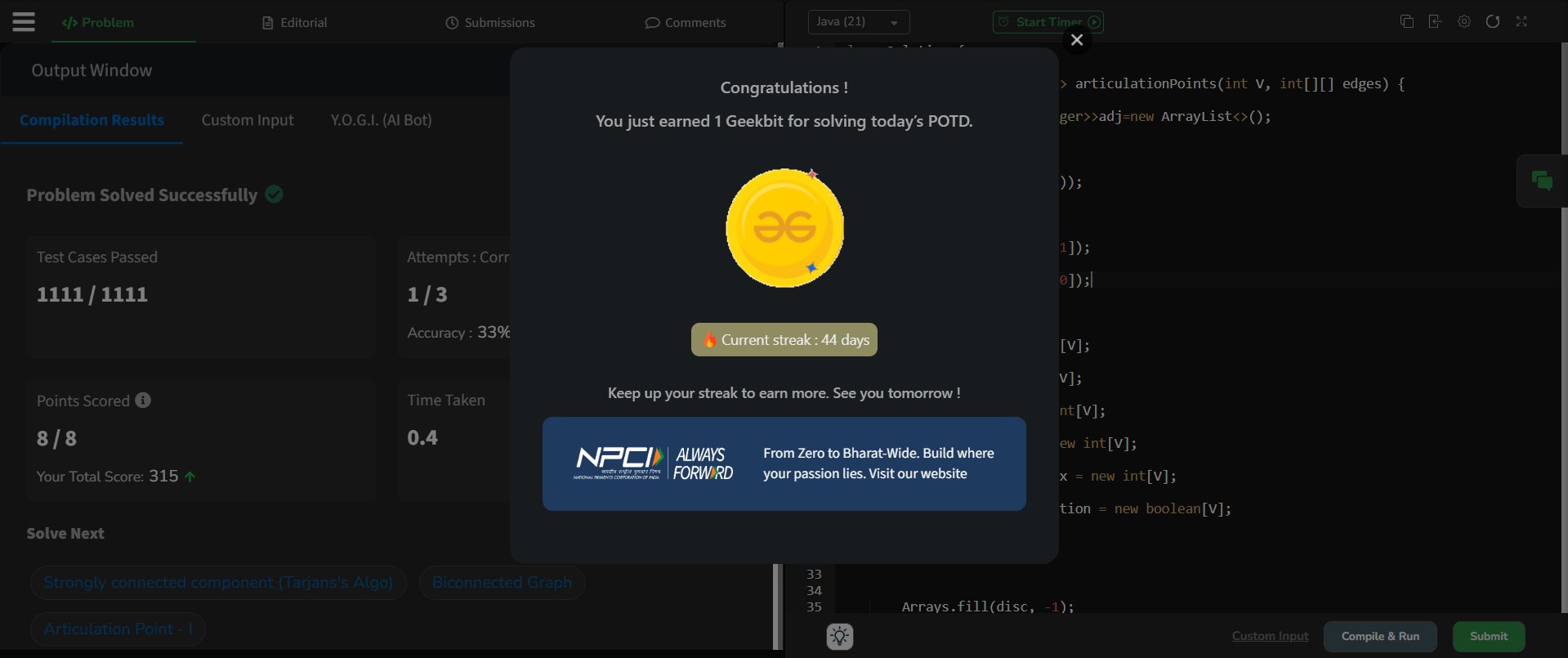
Task: Click the 8 / 8 points scored value
Action: click(x=56, y=439)
